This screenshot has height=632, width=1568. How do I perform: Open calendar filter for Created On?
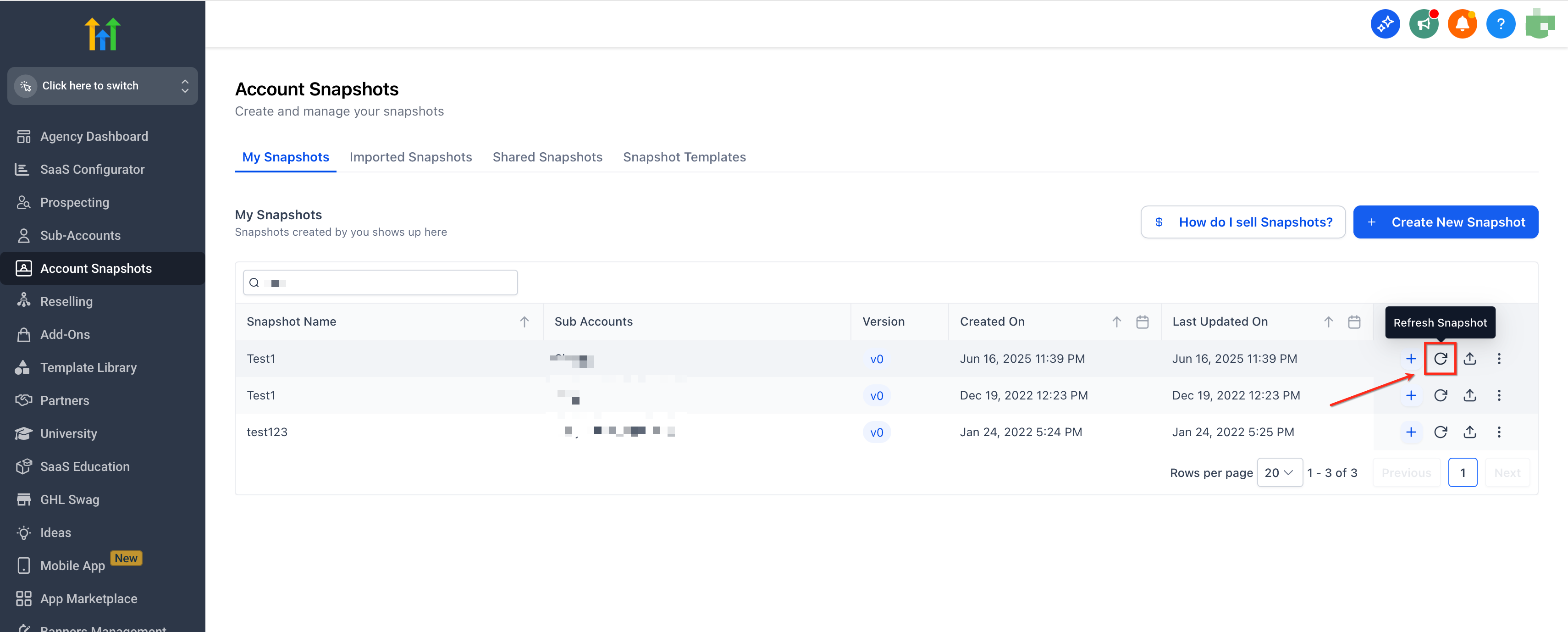[x=1142, y=322]
